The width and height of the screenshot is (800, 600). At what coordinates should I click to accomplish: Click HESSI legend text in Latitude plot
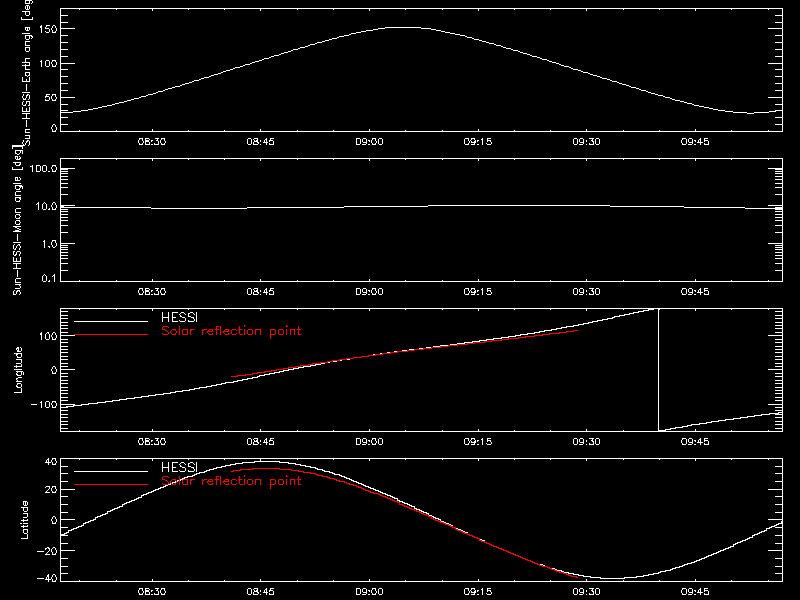[179, 467]
